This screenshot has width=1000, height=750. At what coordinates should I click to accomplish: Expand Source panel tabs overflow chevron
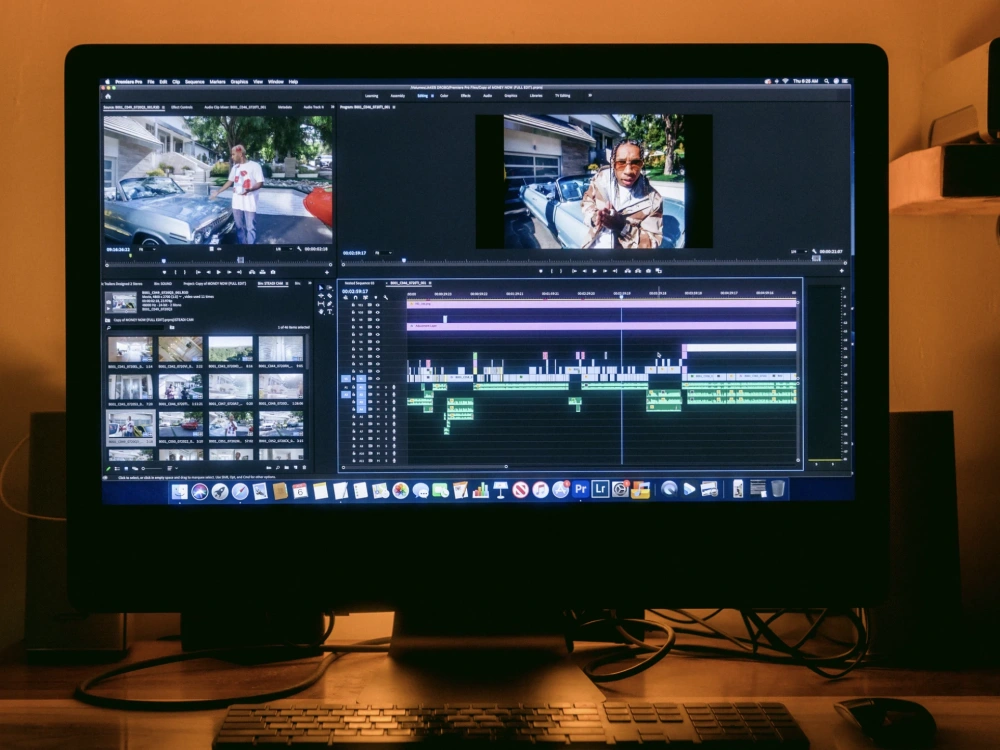331,107
